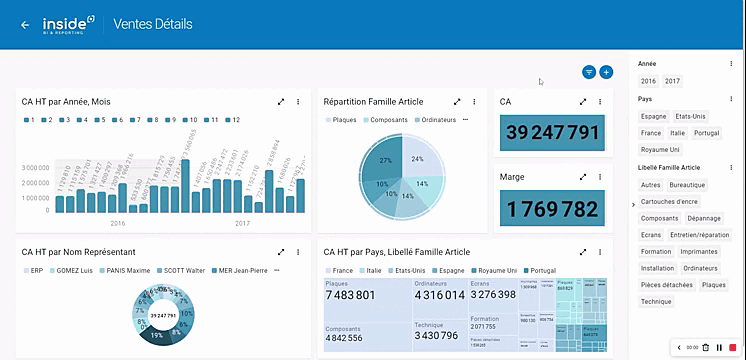Delete recording with the trash icon

point(706,348)
